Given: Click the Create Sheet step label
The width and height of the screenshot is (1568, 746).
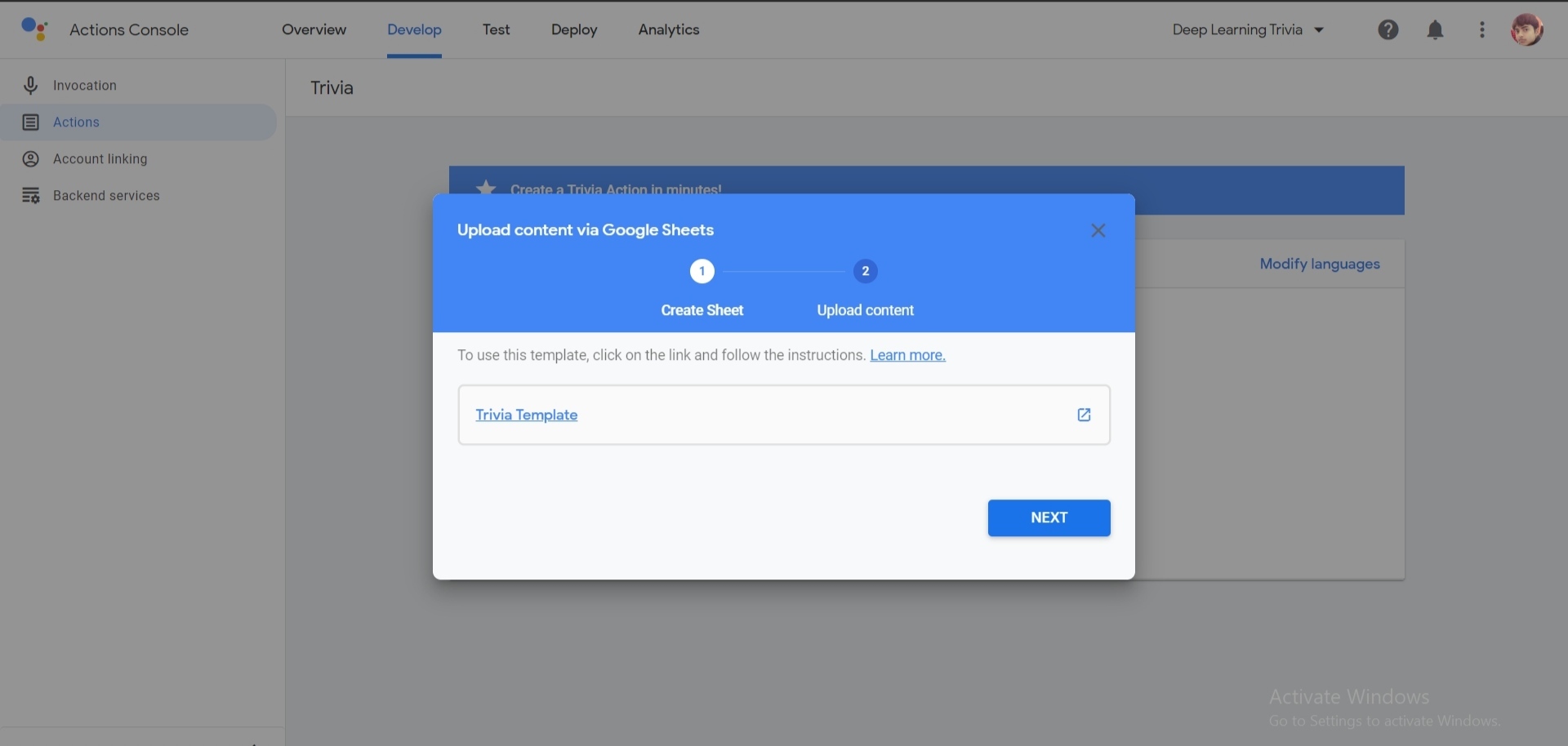Looking at the screenshot, I should pos(702,310).
